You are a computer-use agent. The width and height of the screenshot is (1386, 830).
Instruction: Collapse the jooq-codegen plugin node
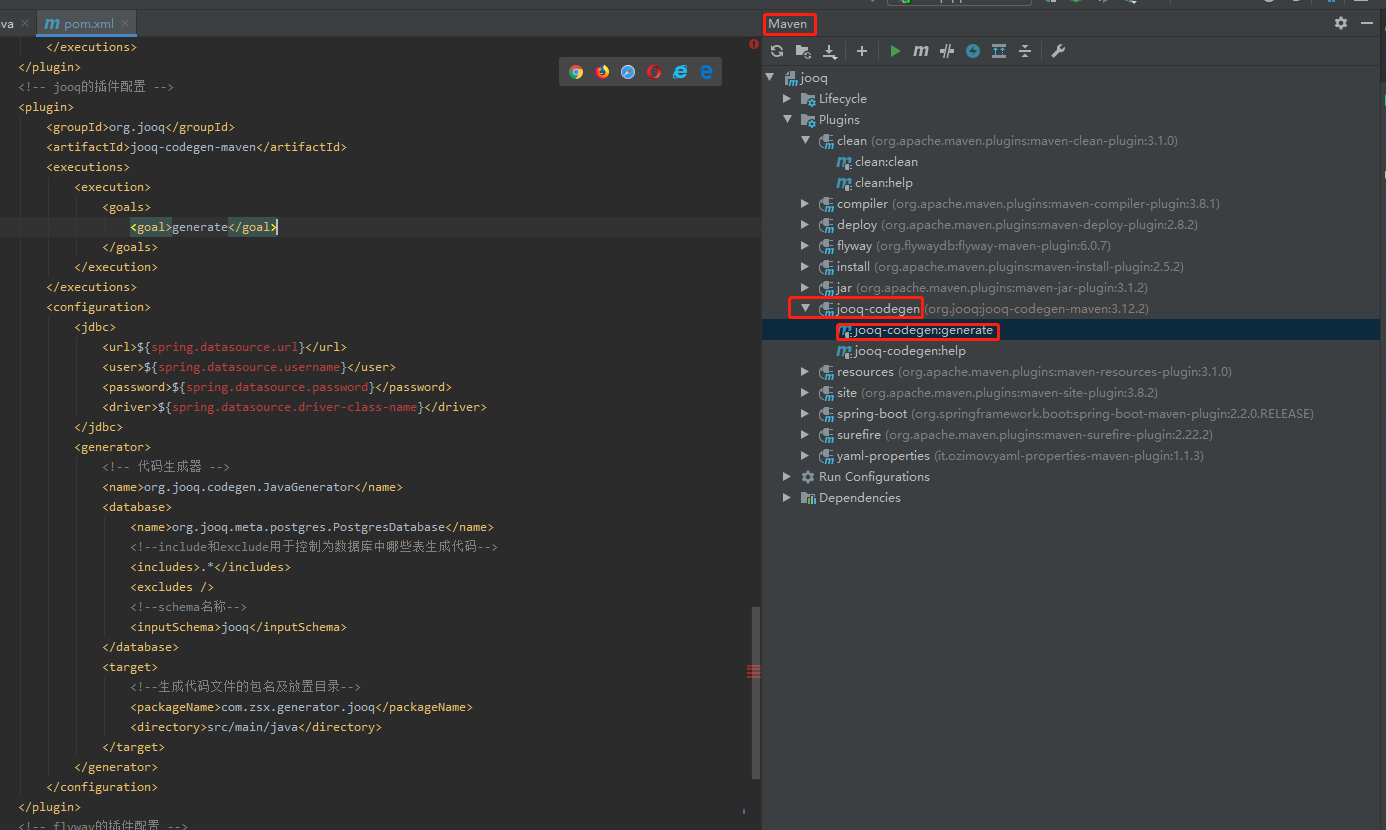click(806, 309)
